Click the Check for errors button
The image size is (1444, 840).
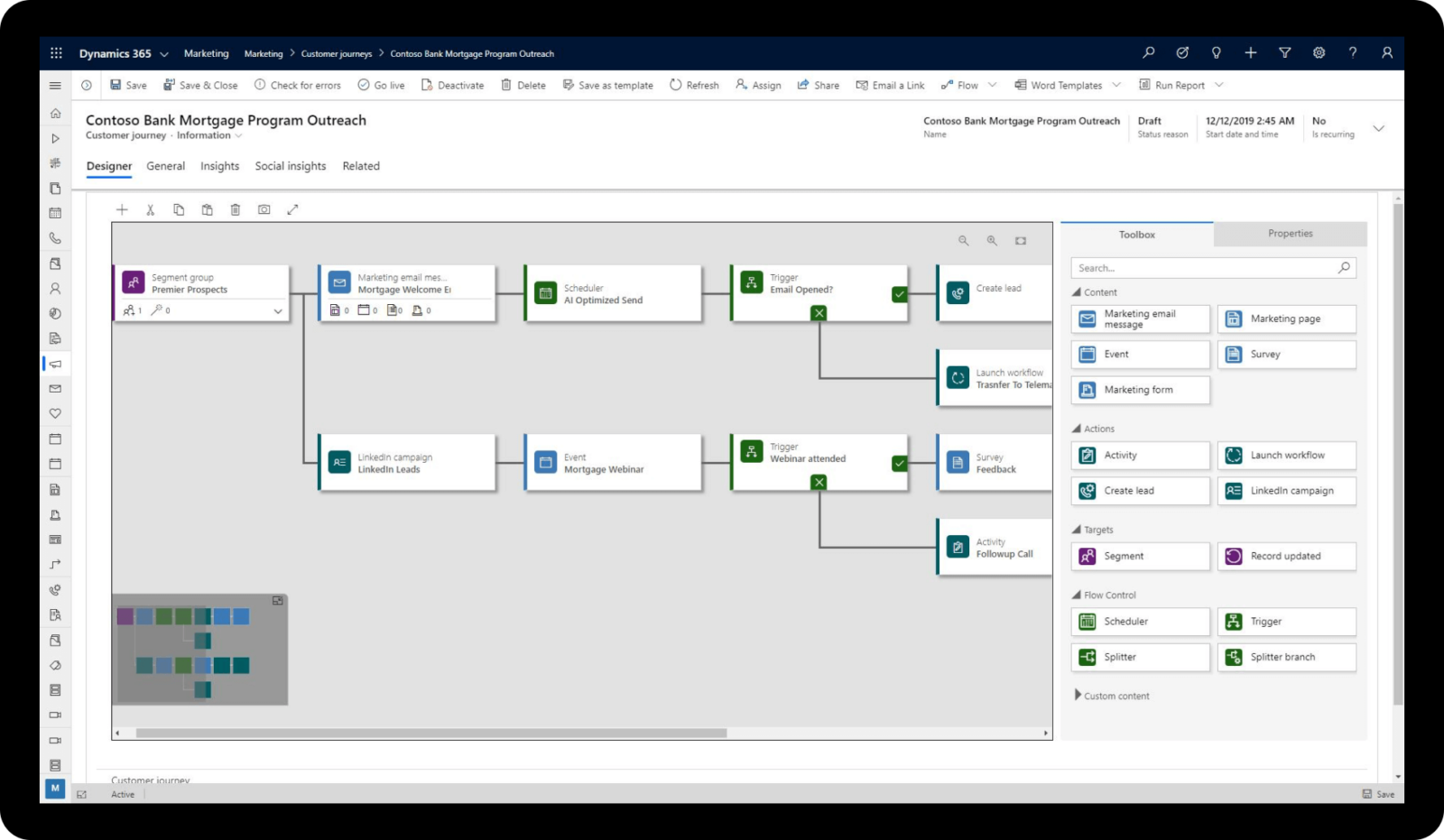coord(297,85)
